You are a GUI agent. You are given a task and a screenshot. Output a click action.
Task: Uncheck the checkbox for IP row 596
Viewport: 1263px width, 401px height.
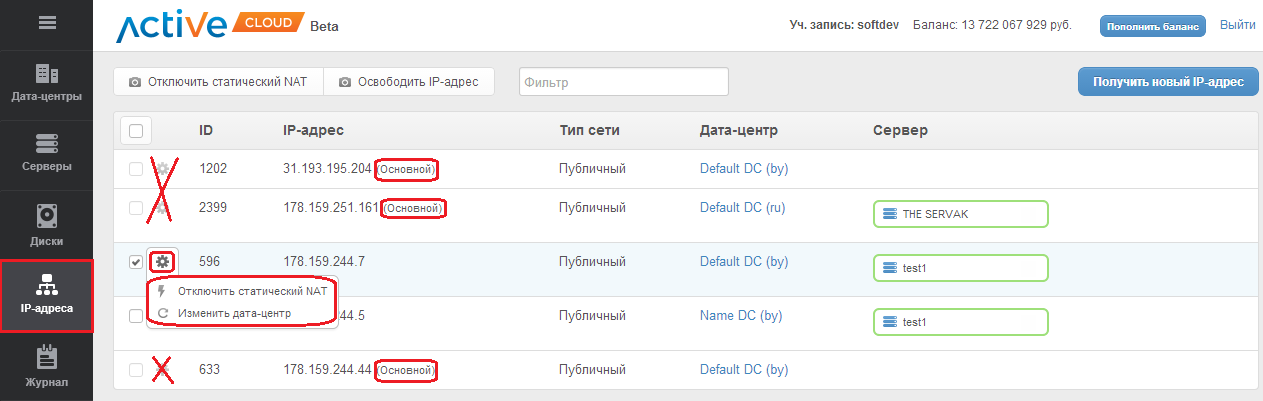[136, 262]
